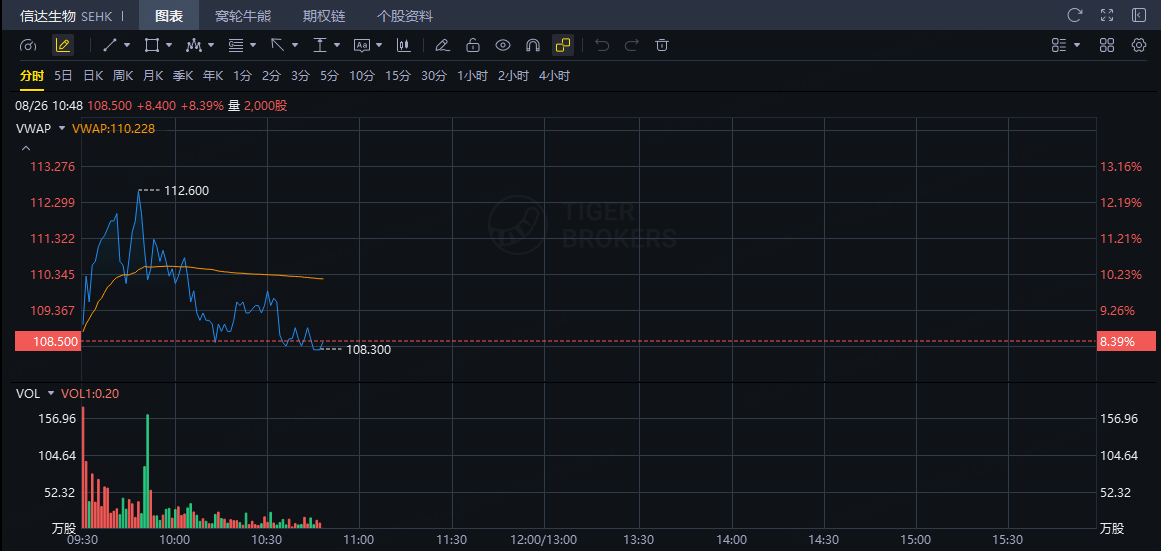Image resolution: width=1161 pixels, height=551 pixels.
Task: Click the 信达生物 stock name
Action: point(49,16)
